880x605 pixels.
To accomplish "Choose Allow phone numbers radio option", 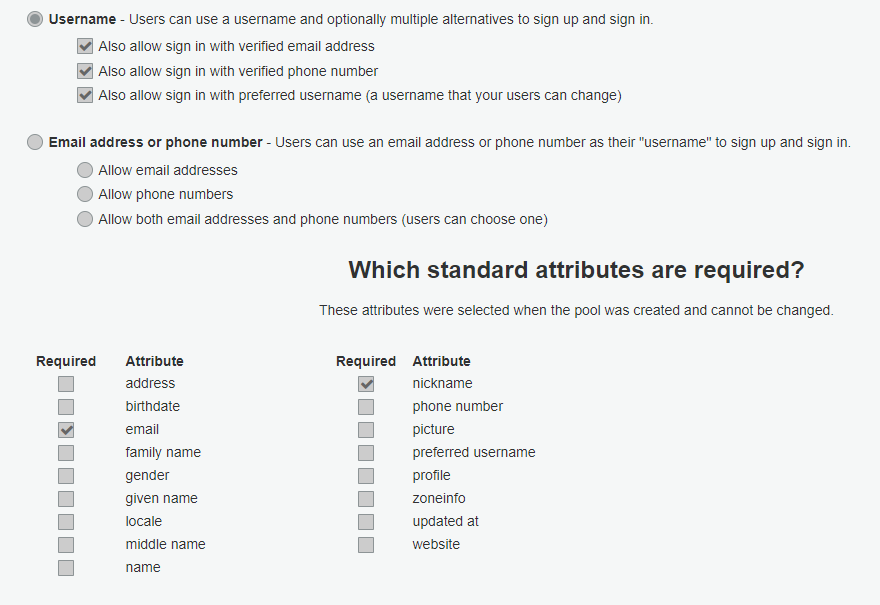I will click(85, 194).
